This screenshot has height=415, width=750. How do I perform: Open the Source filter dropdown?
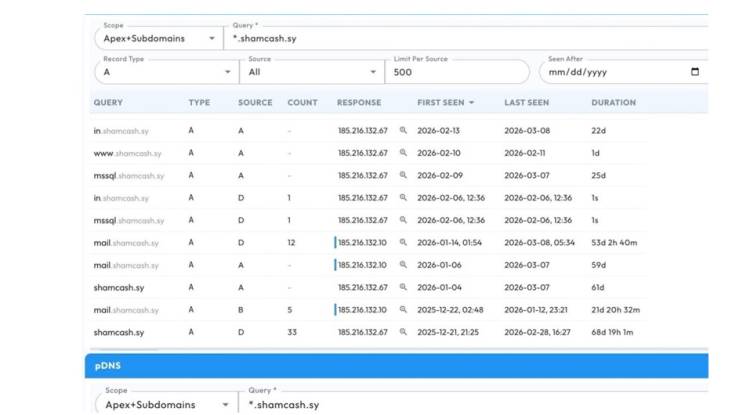pos(313,72)
